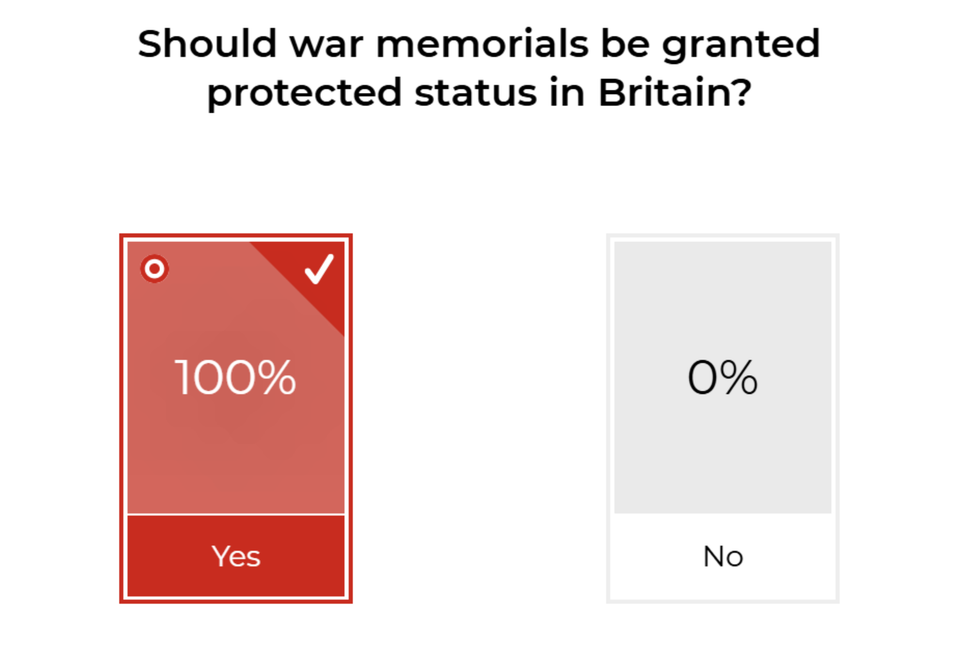Viewport: 980px width, 653px height.
Task: Choose the No option label
Action: (x=722, y=556)
